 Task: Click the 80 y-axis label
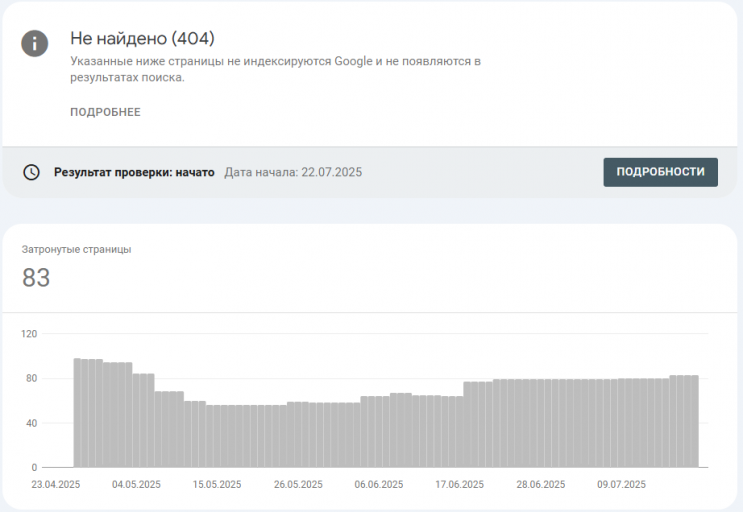[x=31, y=378]
